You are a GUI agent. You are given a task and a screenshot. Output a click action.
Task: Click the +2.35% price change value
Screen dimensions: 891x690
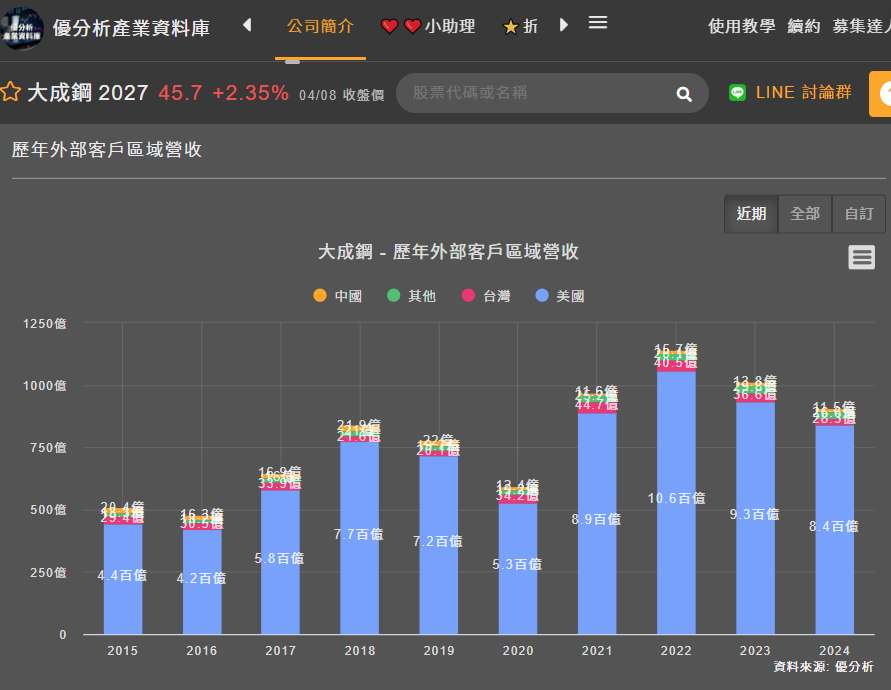[x=250, y=93]
